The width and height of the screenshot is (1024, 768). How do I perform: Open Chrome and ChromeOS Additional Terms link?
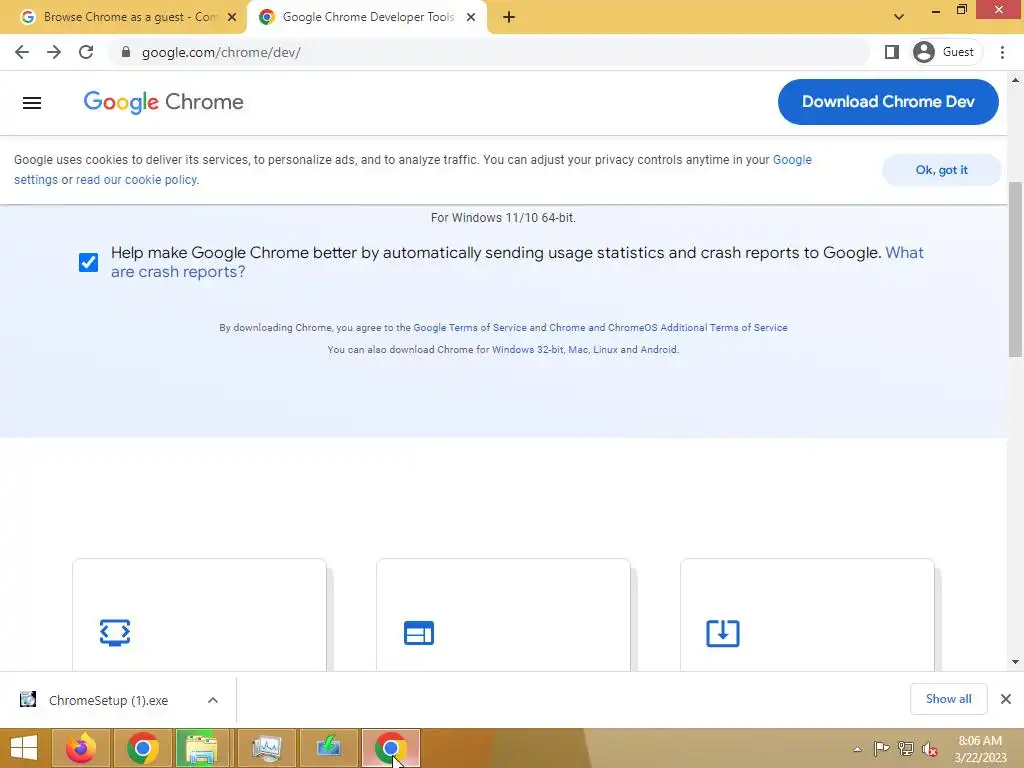point(668,328)
